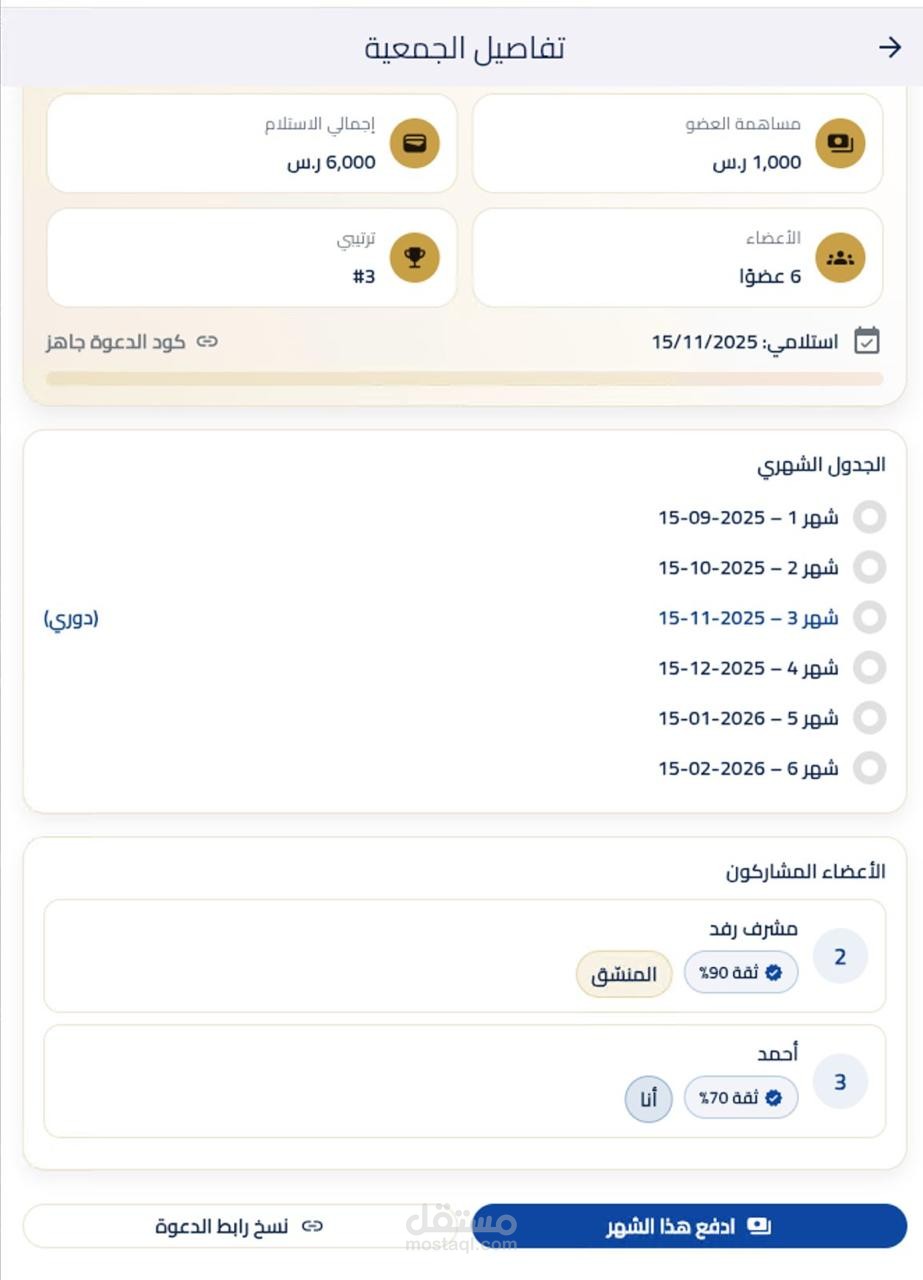This screenshot has width=923, height=1280.
Task: Select month 6 radio 15-02-2026
Action: [x=870, y=768]
